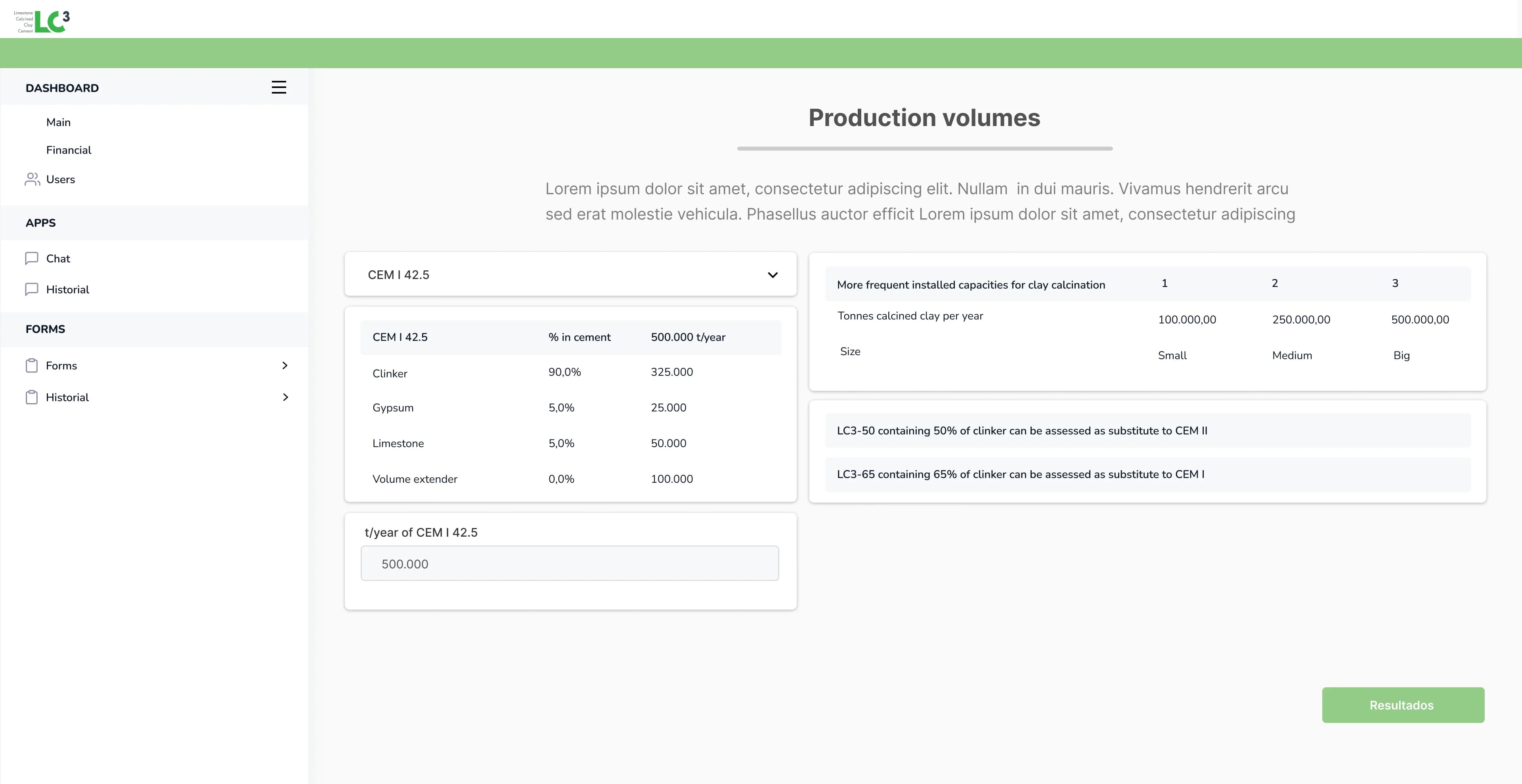1522x784 pixels.
Task: Go to the Main dashboard page
Action: pyautogui.click(x=59, y=122)
